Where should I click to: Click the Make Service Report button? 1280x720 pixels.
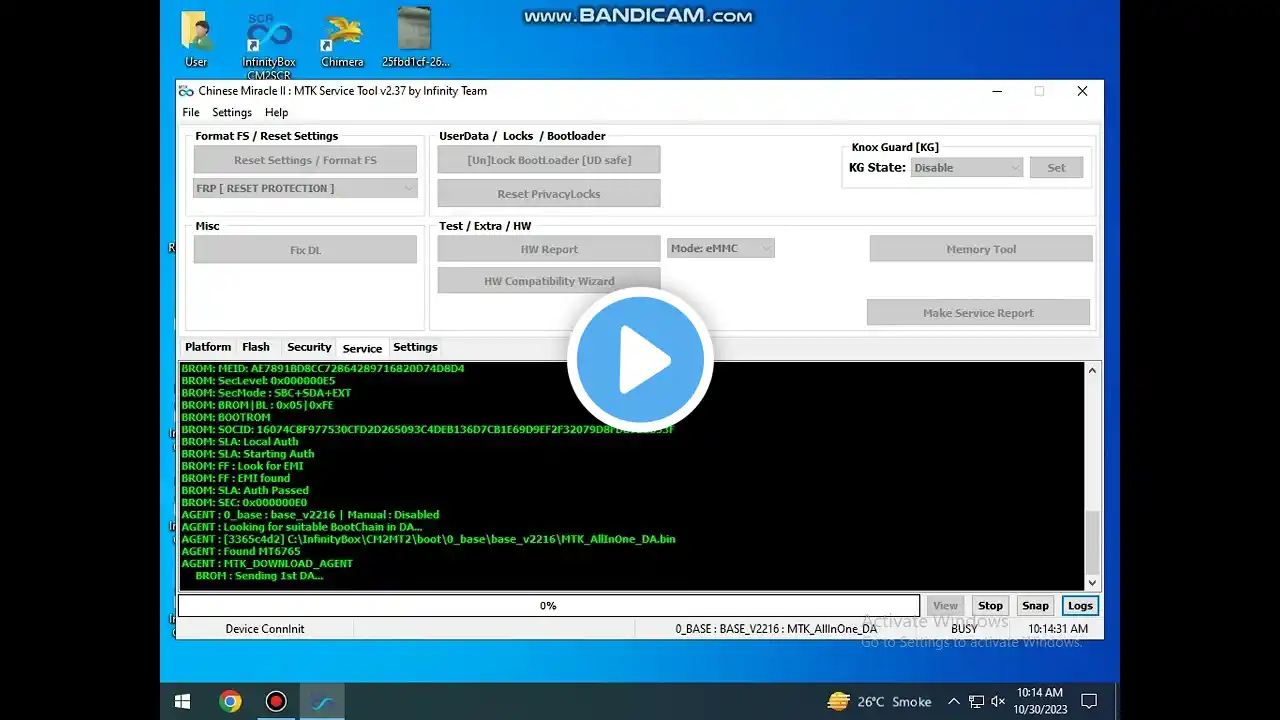(x=978, y=313)
